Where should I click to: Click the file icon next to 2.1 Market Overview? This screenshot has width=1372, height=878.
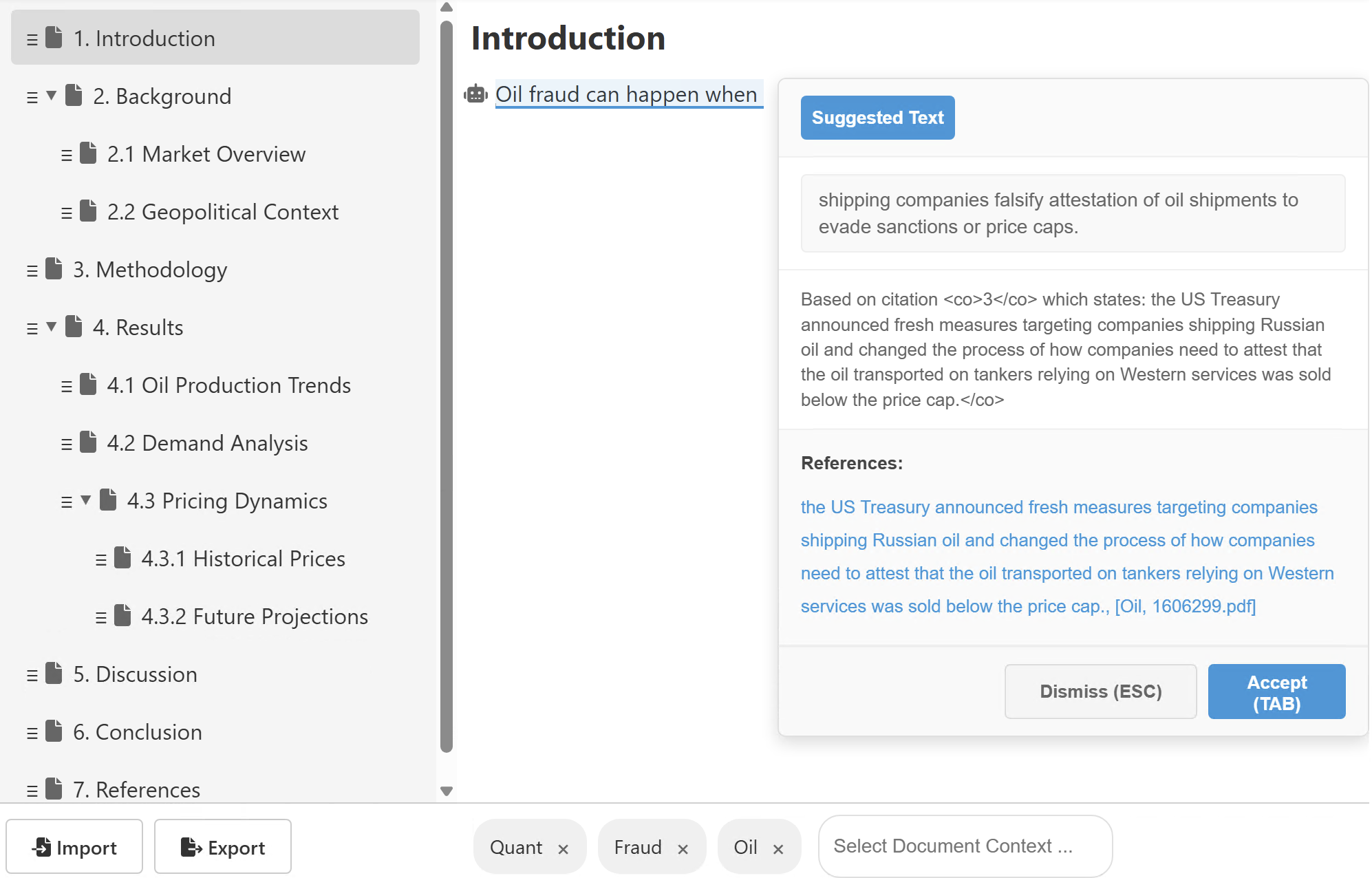(x=88, y=153)
